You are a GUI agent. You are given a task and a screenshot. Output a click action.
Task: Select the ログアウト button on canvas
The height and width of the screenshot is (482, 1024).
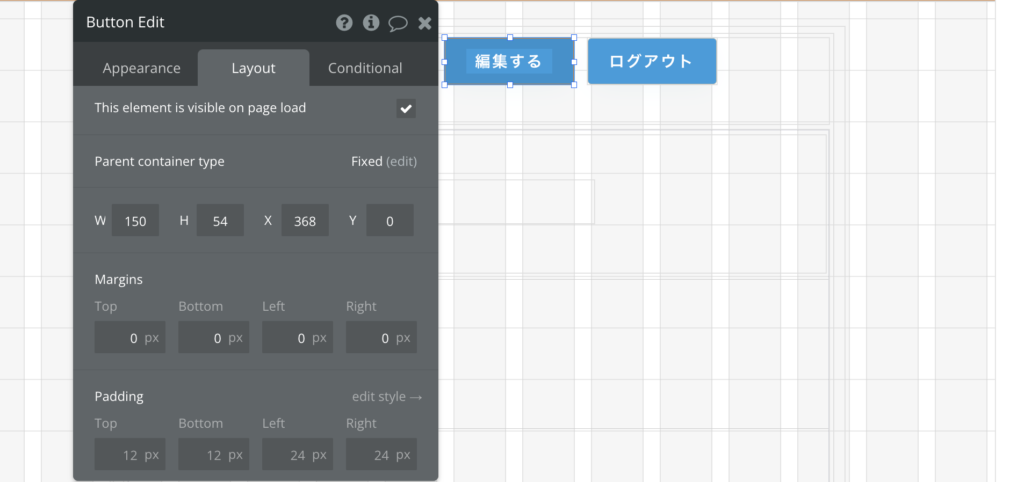point(651,61)
